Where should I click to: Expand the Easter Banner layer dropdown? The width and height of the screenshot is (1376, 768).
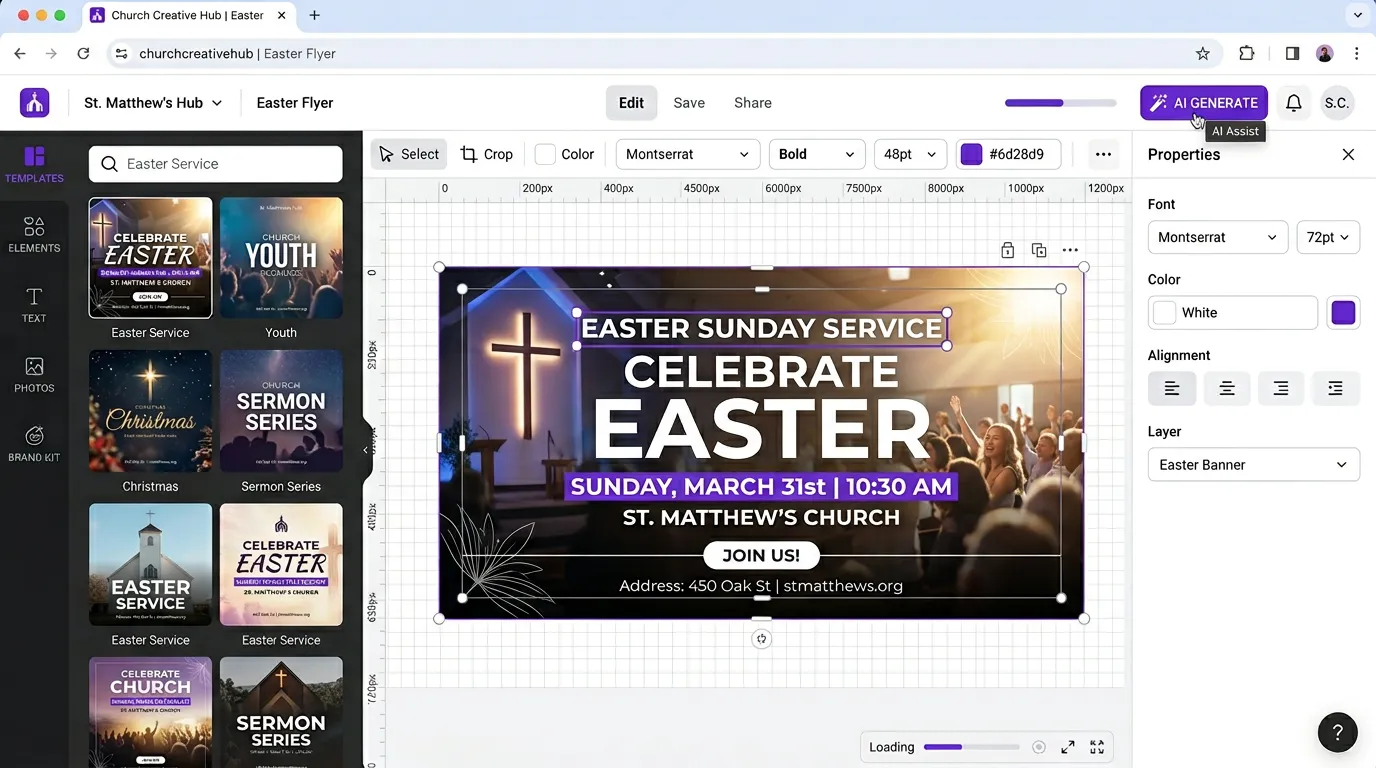[1253, 464]
